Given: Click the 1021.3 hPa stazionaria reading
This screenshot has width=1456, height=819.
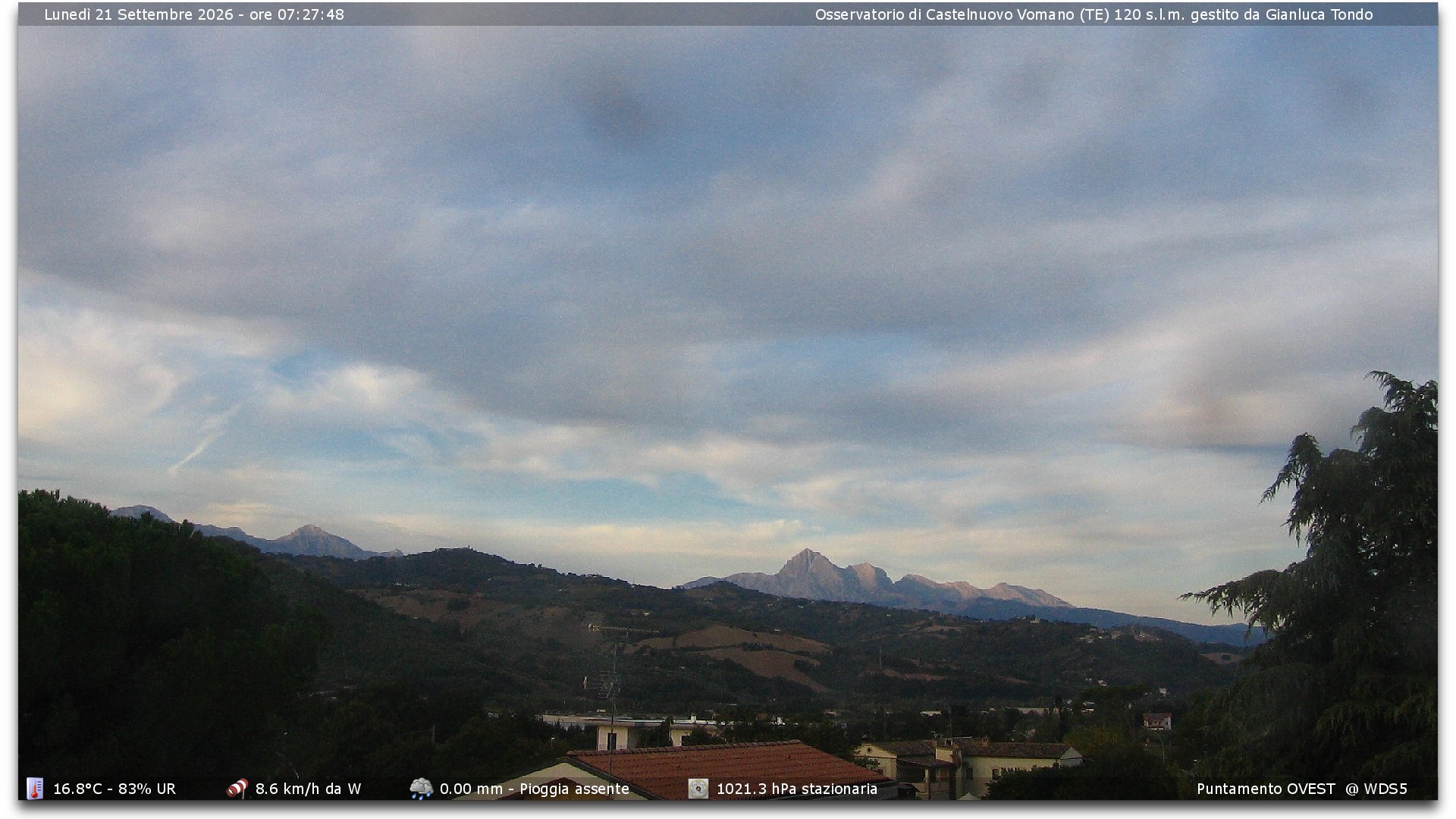Looking at the screenshot, I should [797, 789].
